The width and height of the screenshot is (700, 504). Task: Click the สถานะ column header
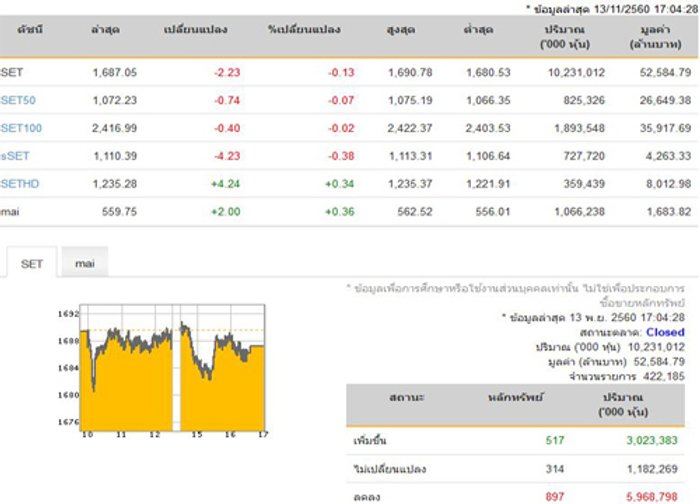point(407,397)
